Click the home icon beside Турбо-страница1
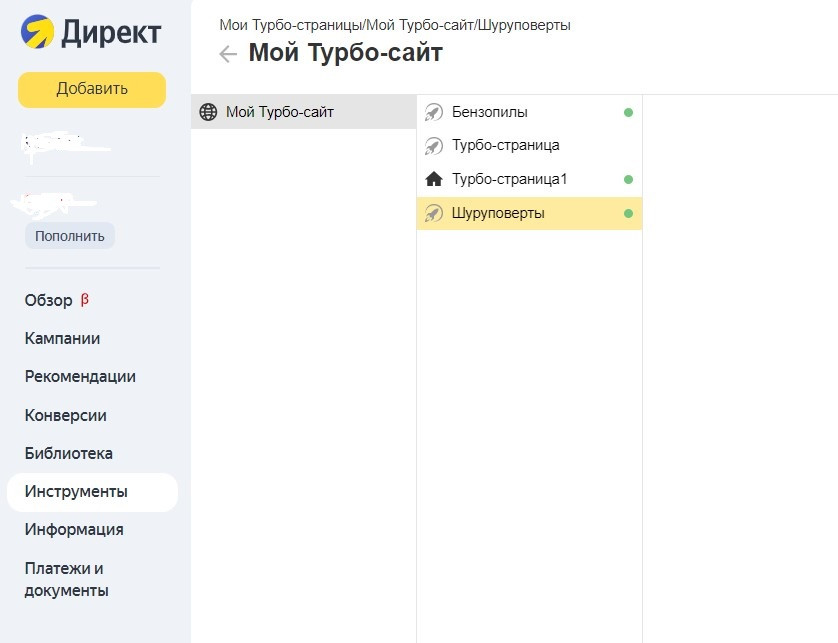 (x=434, y=180)
